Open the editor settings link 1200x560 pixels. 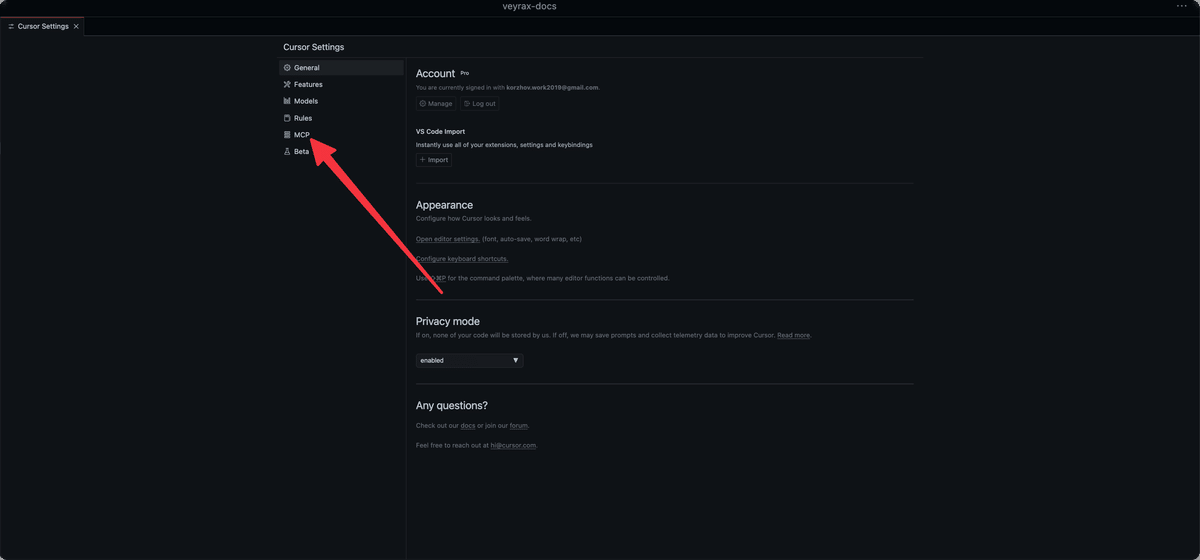coord(447,239)
